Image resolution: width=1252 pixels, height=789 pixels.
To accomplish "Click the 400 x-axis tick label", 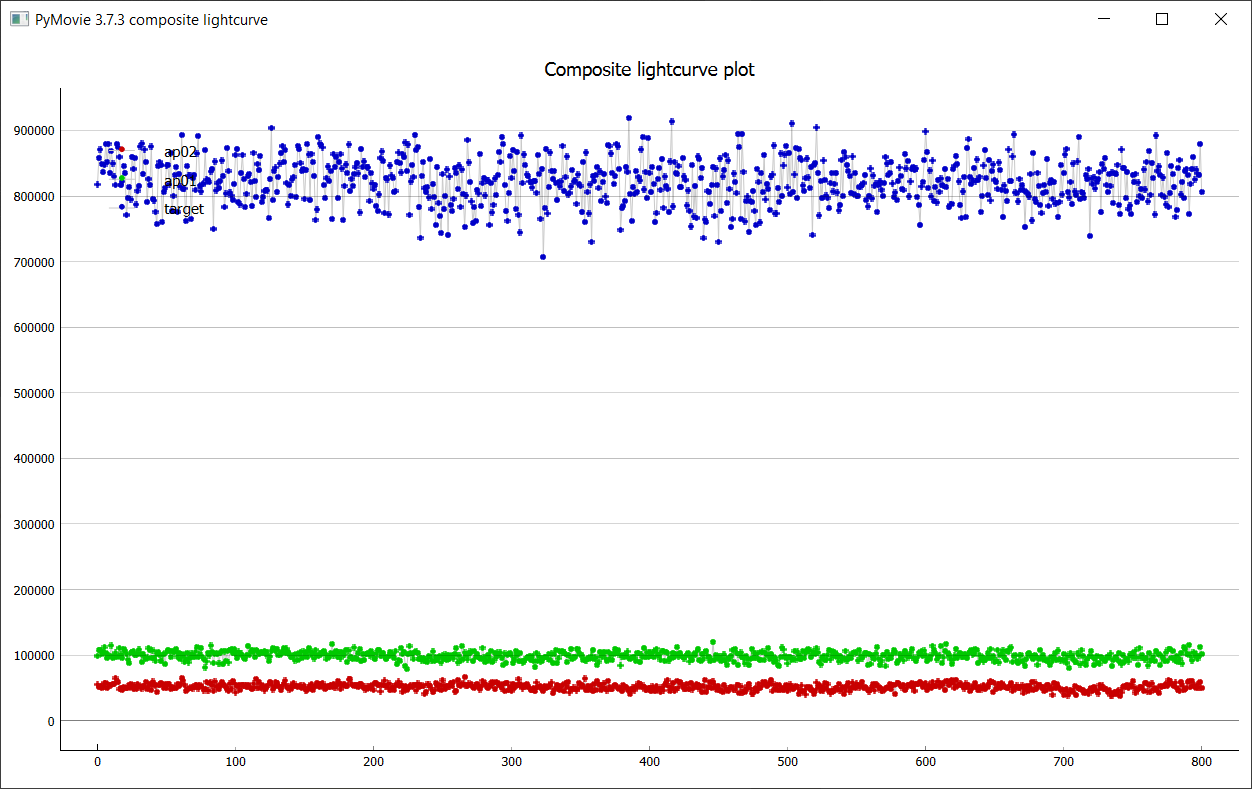I will click(x=649, y=761).
